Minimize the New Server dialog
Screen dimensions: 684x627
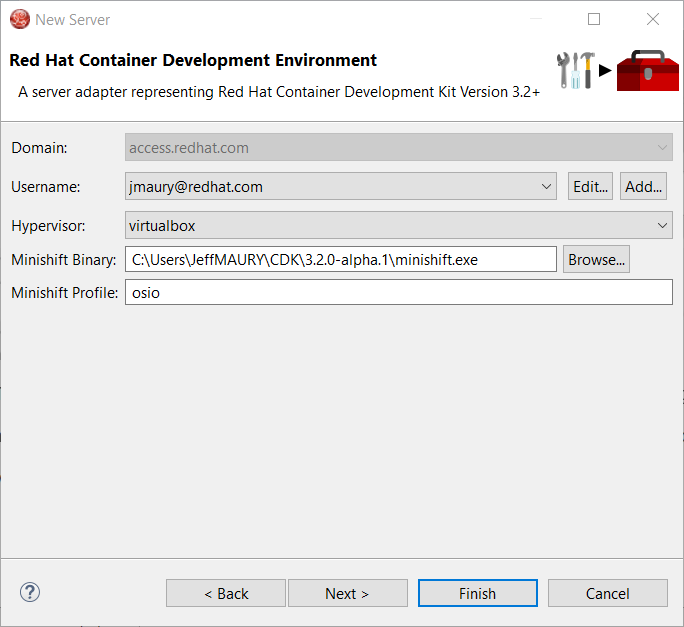point(535,19)
